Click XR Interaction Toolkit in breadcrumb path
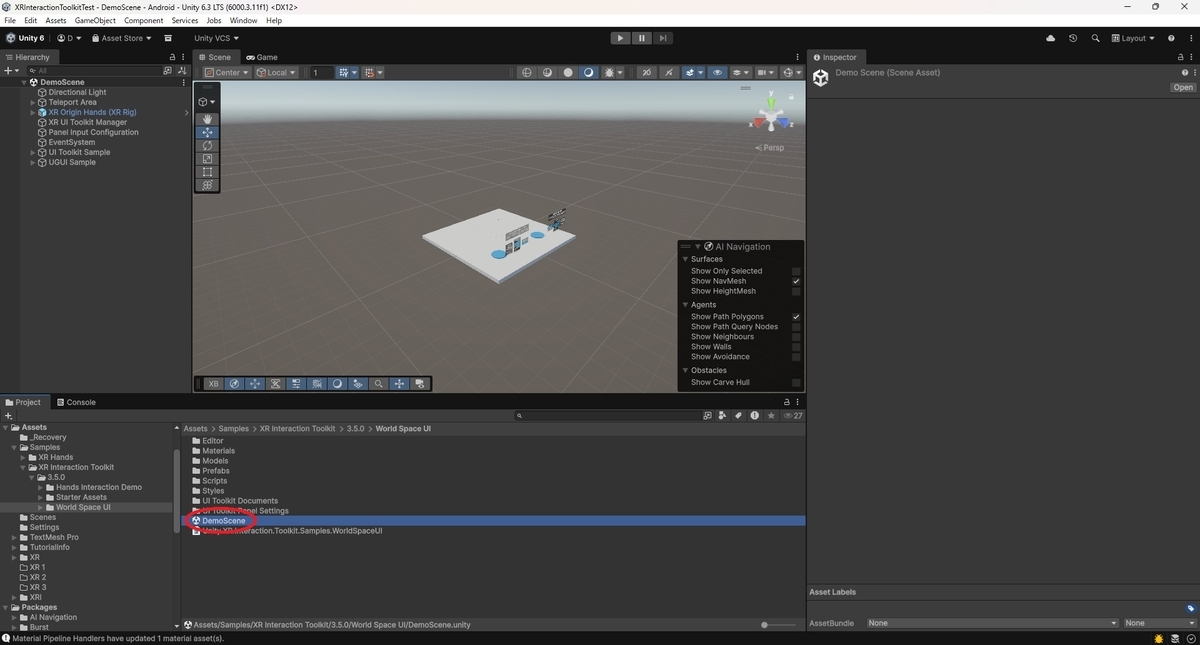The image size is (1200, 645). 297,429
